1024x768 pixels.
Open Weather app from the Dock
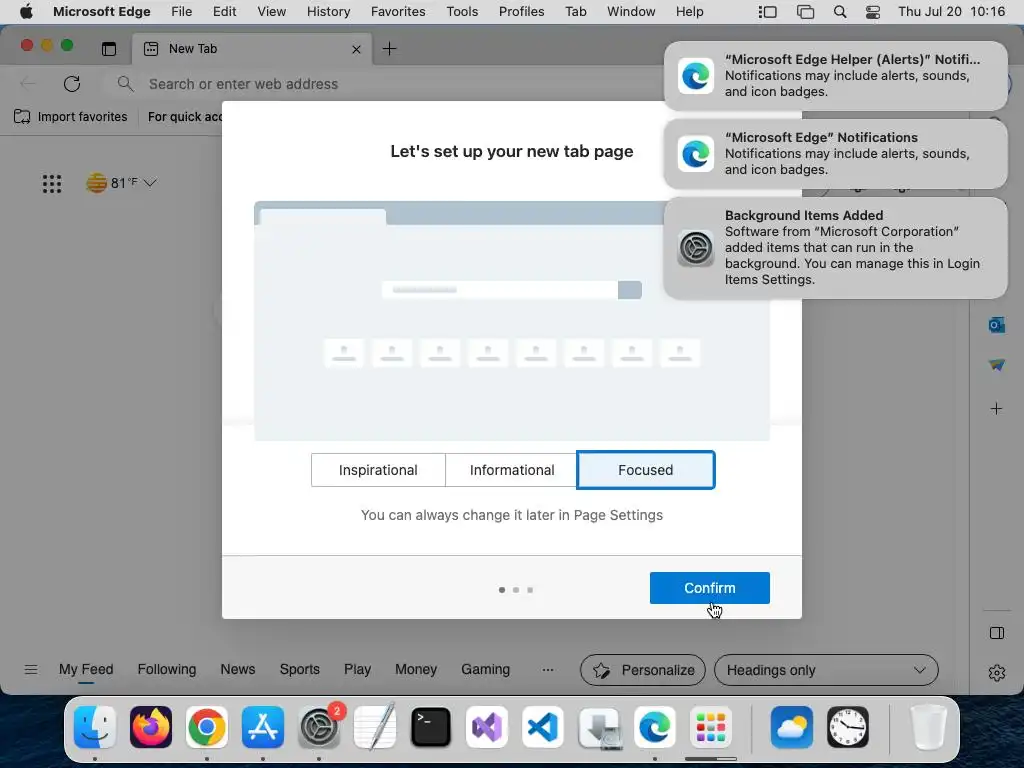792,727
